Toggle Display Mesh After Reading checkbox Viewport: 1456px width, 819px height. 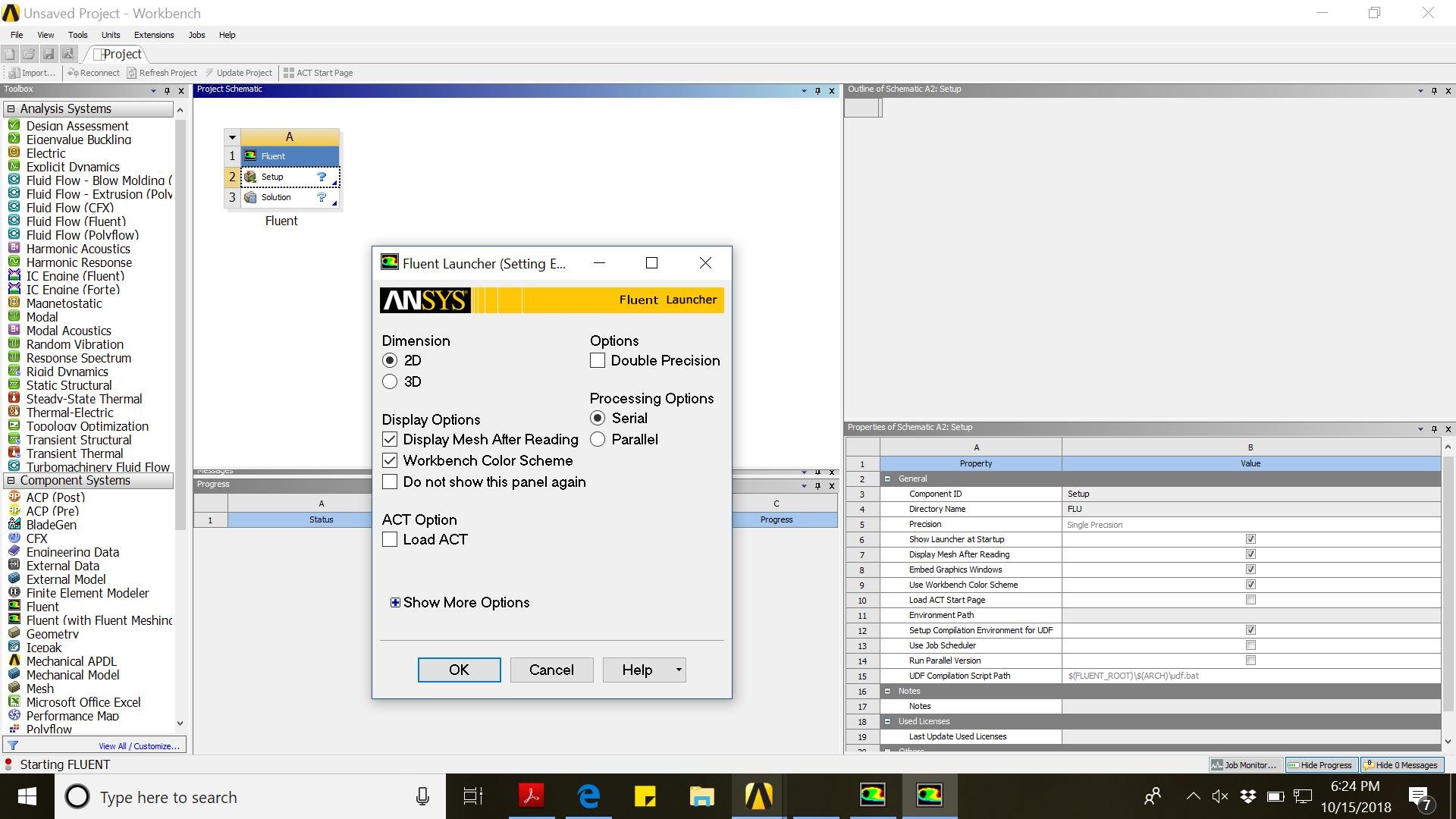click(x=390, y=439)
